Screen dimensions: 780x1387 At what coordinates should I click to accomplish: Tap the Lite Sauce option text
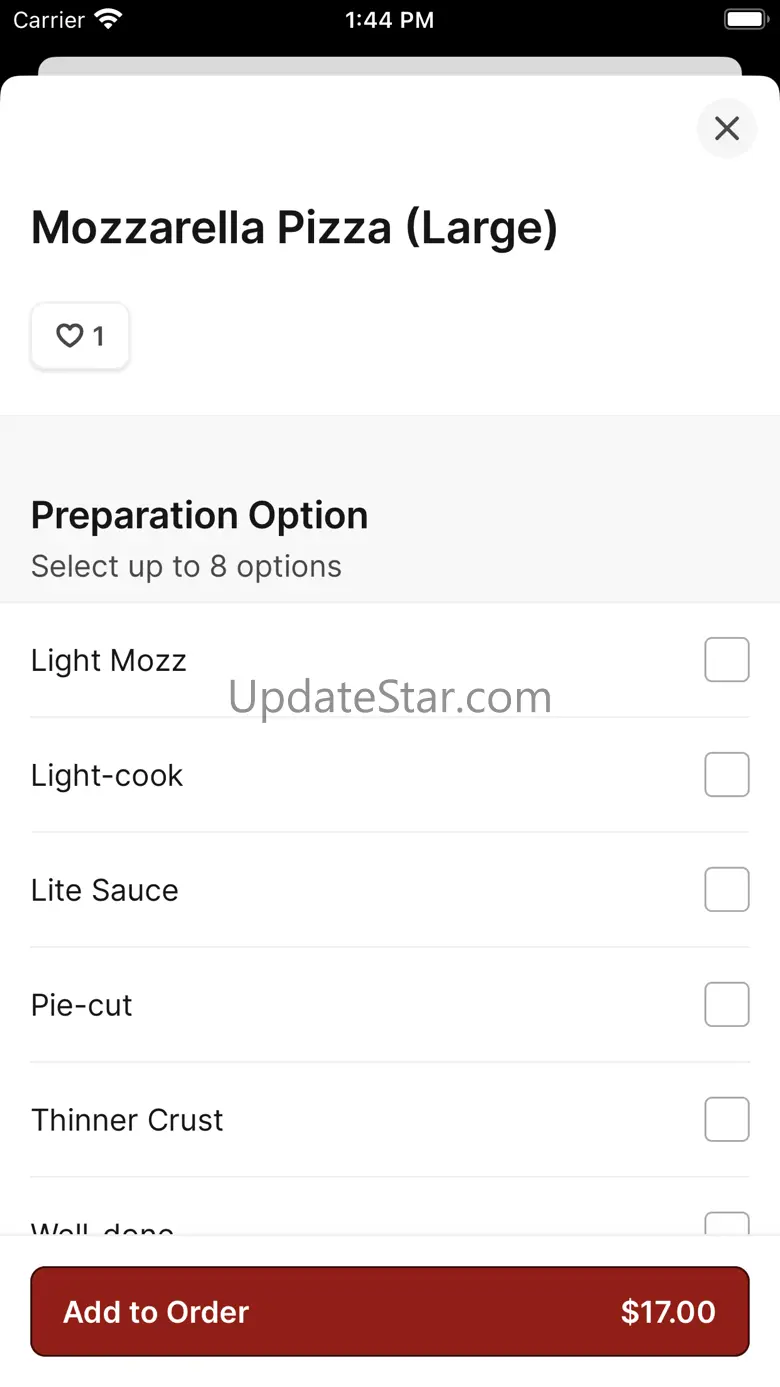click(105, 890)
